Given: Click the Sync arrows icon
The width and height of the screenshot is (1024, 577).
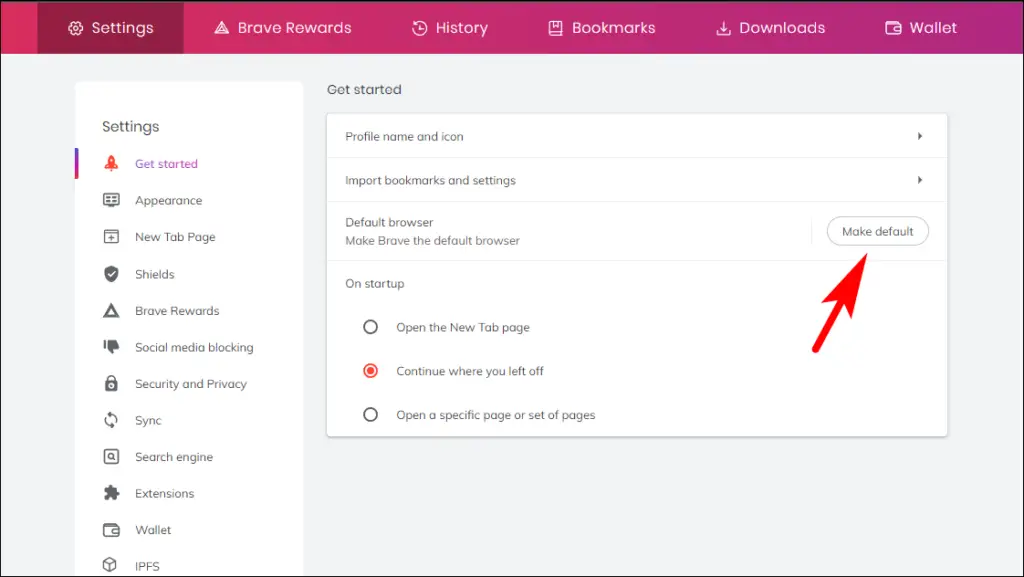Looking at the screenshot, I should click(111, 420).
